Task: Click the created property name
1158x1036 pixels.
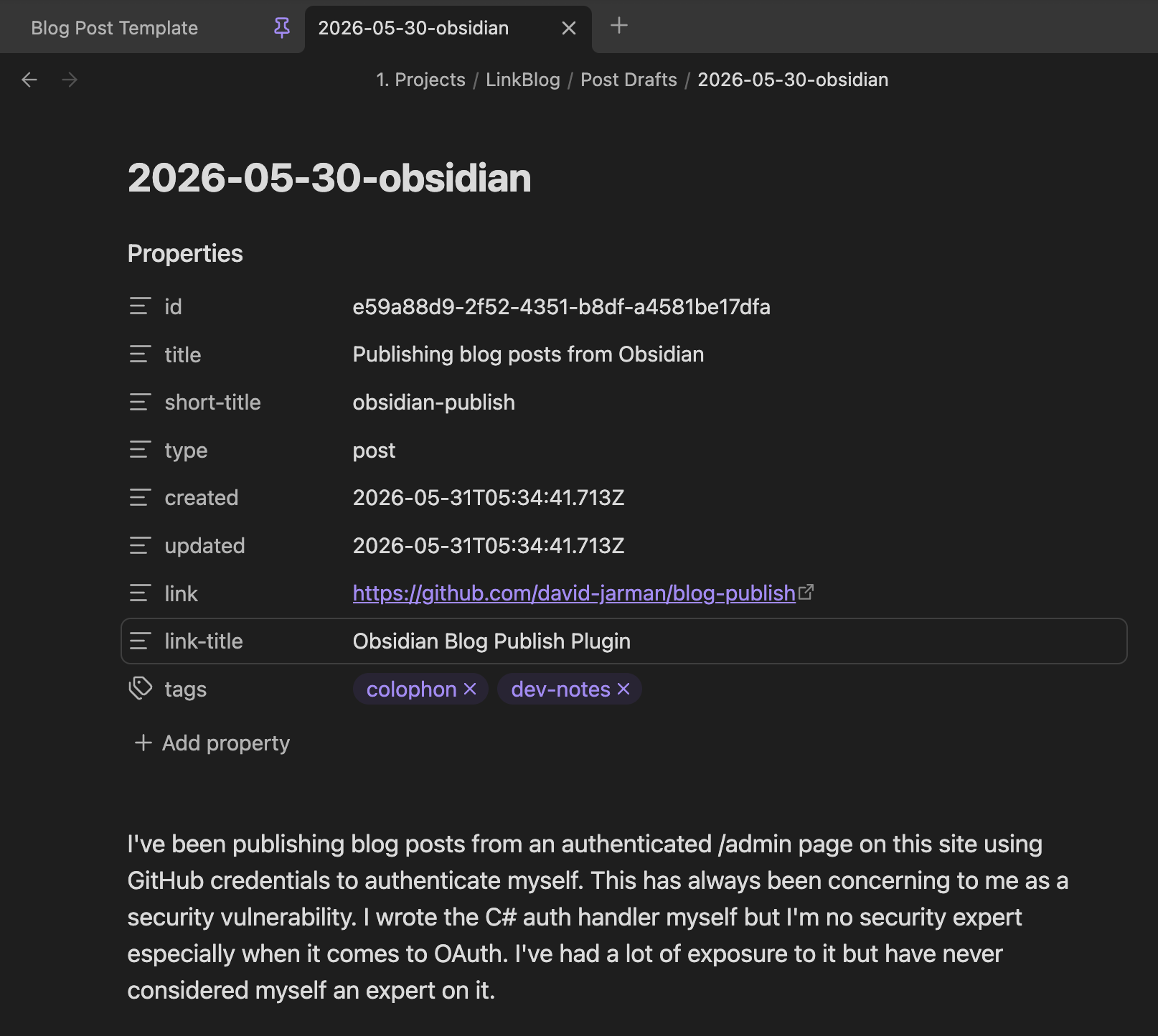Action: pos(202,498)
